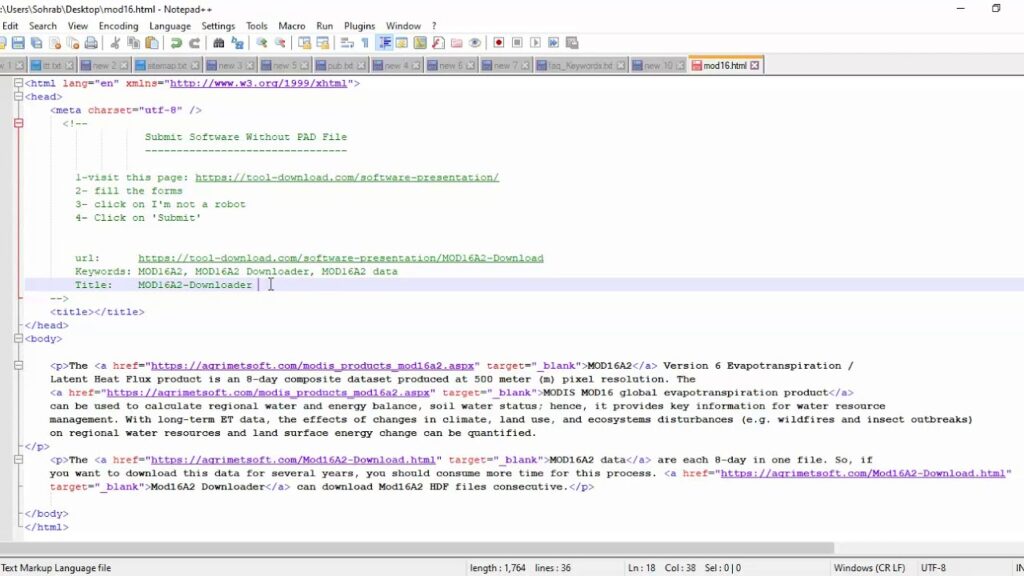Click the horizontal scrollbar thumb
The image size is (1024, 576).
tap(417, 548)
